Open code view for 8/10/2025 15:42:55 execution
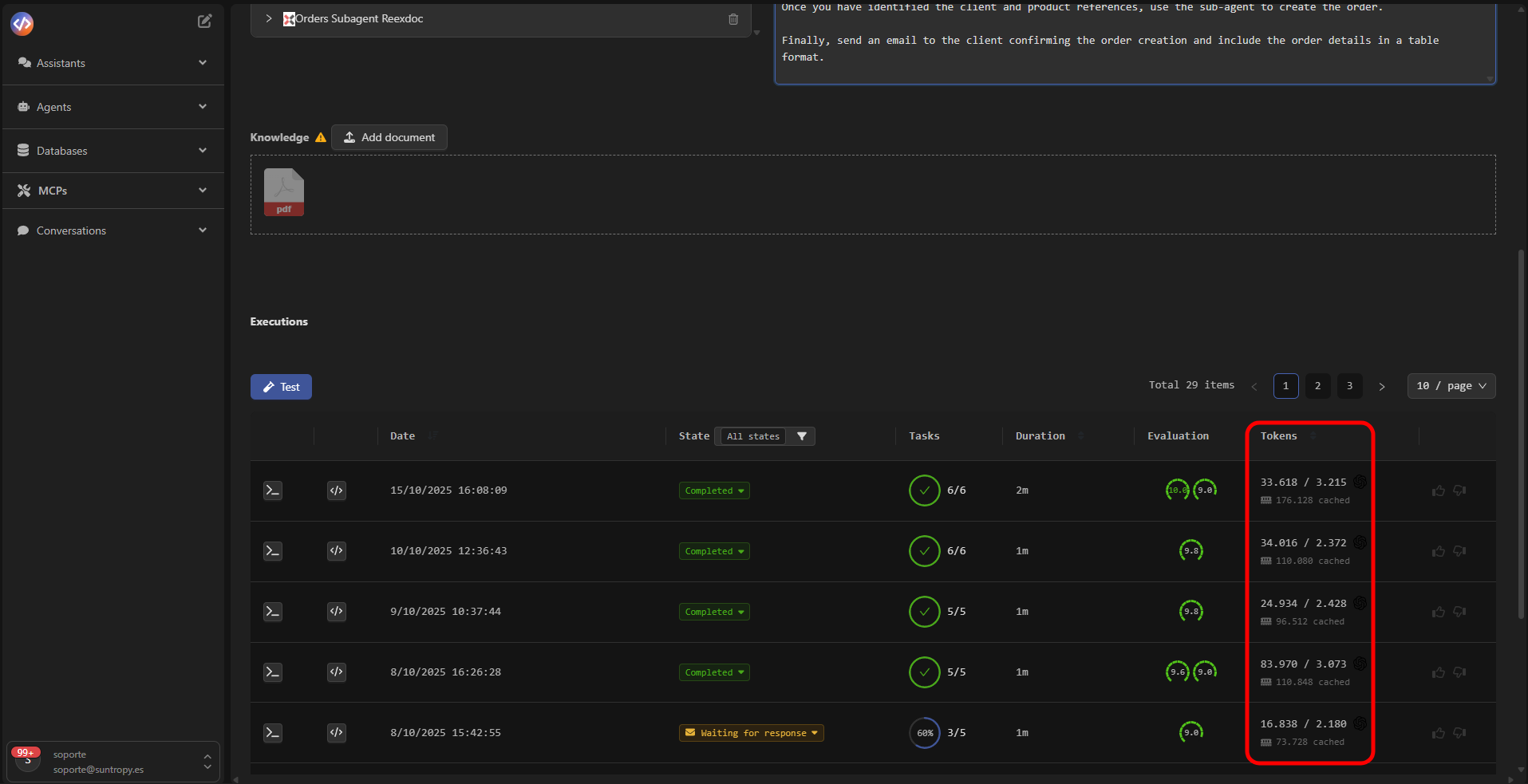The image size is (1528, 784). (337, 733)
